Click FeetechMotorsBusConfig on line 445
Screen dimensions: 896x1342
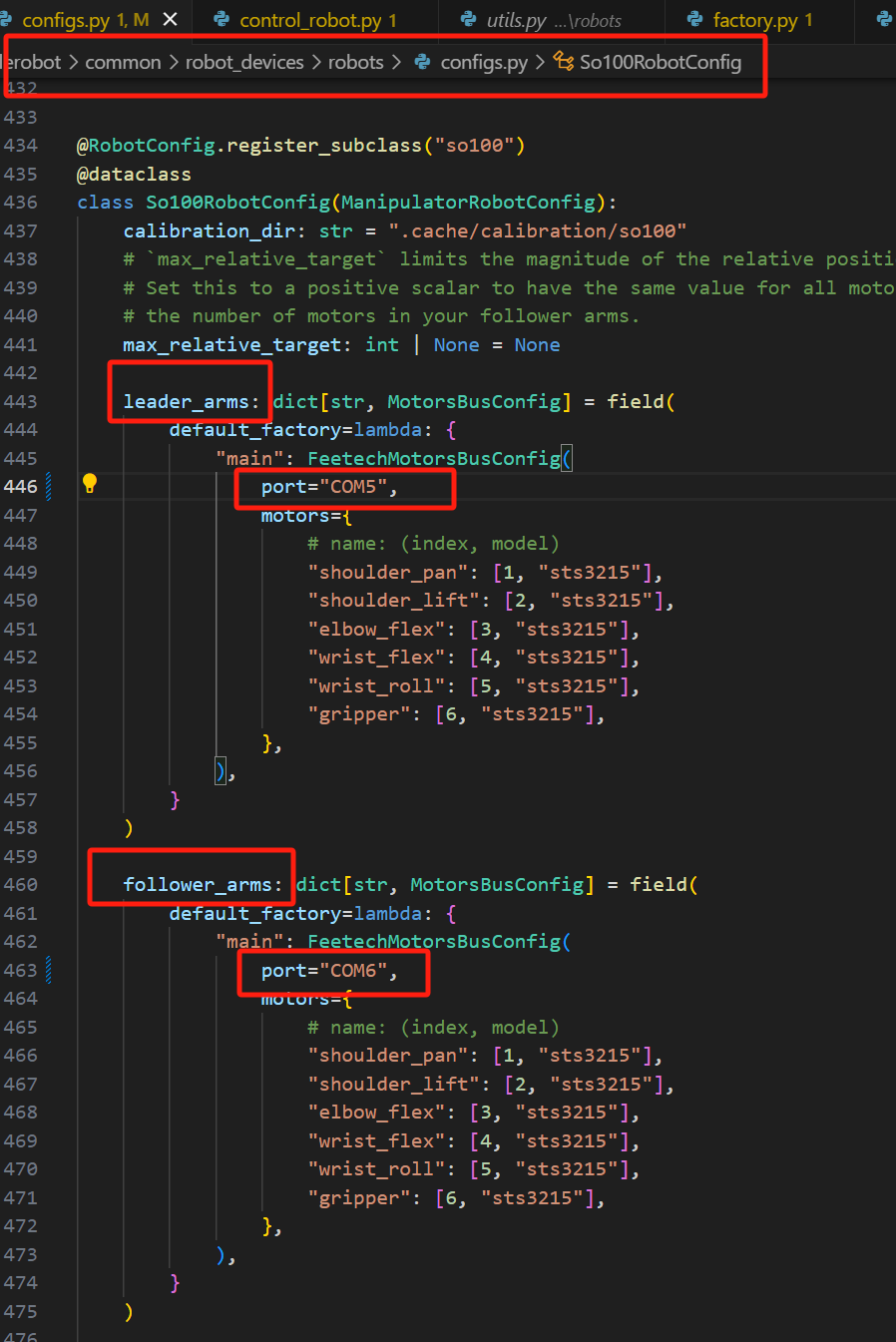pyautogui.click(x=434, y=458)
